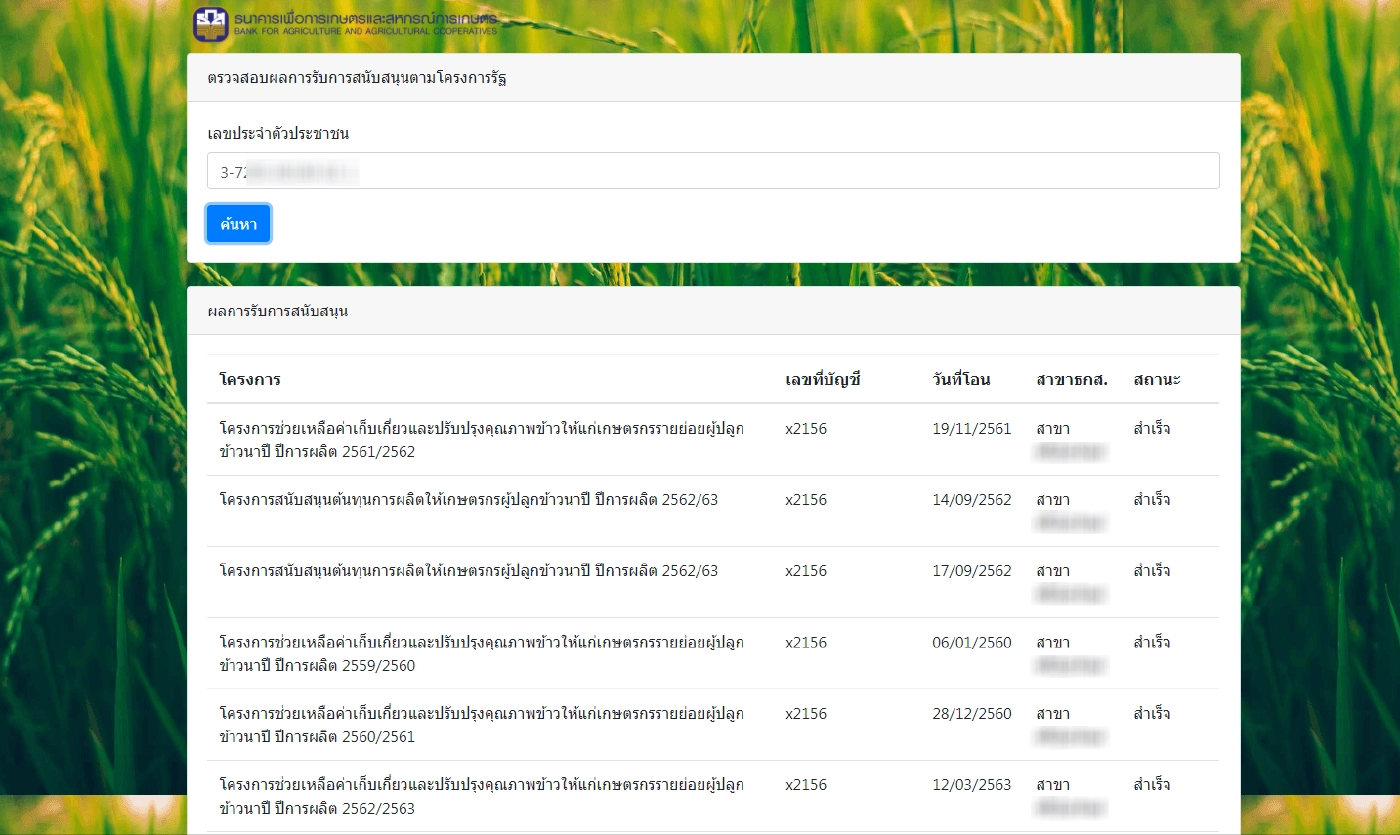Image resolution: width=1400 pixels, height=835 pixels.
Task: Select the สาขาธกส. column header
Action: [1072, 380]
